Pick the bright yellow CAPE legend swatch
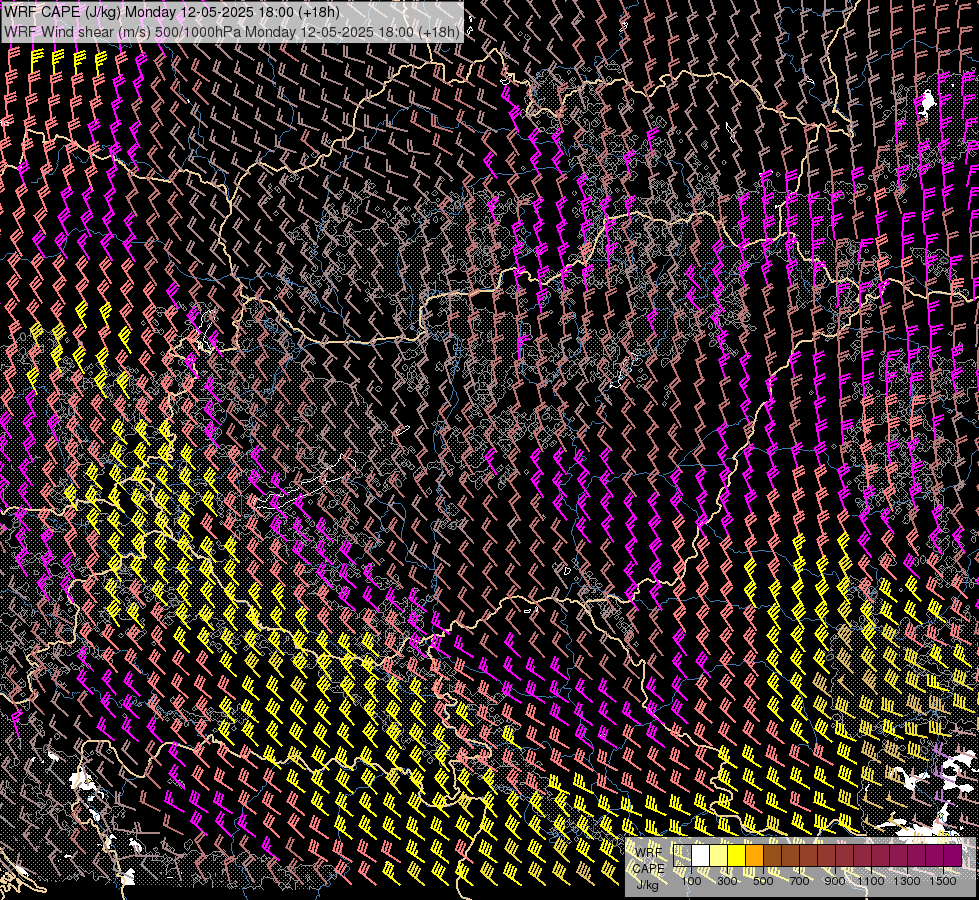The width and height of the screenshot is (979, 900). pos(737,855)
